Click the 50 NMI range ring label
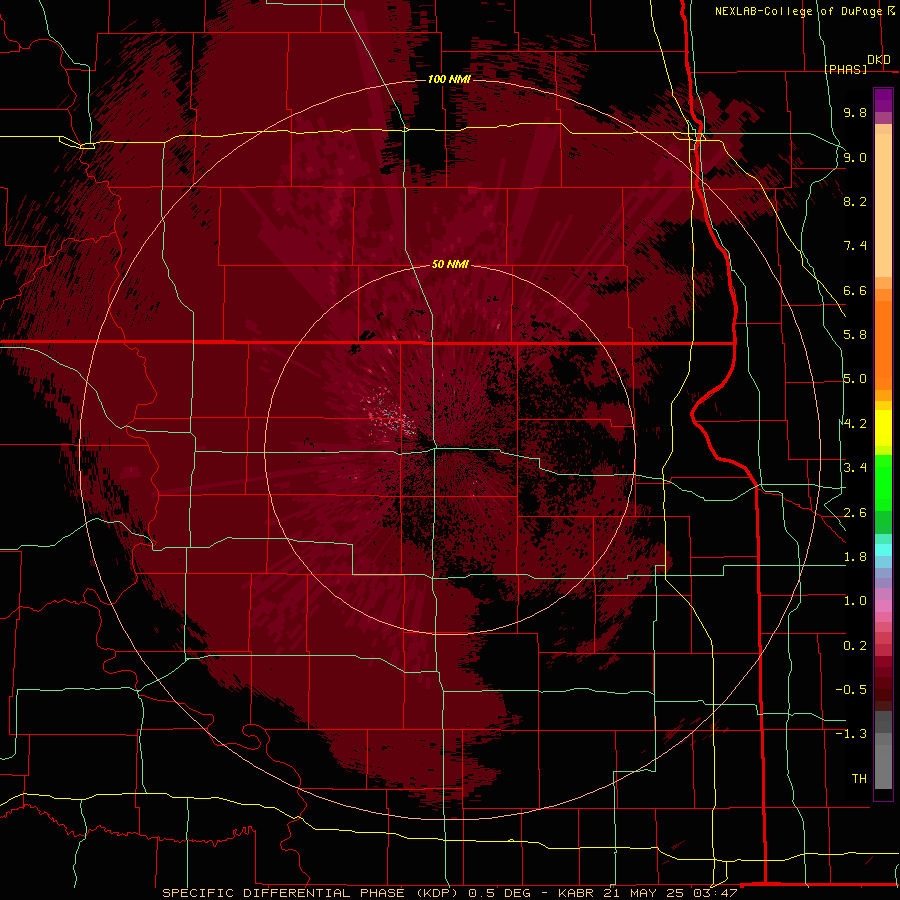Screen dimensions: 900x900 451,264
